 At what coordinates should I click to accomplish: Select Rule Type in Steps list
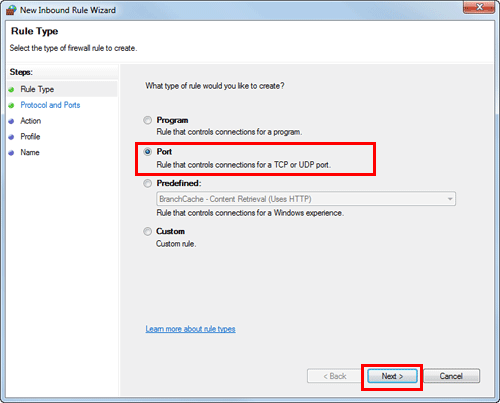point(37,89)
